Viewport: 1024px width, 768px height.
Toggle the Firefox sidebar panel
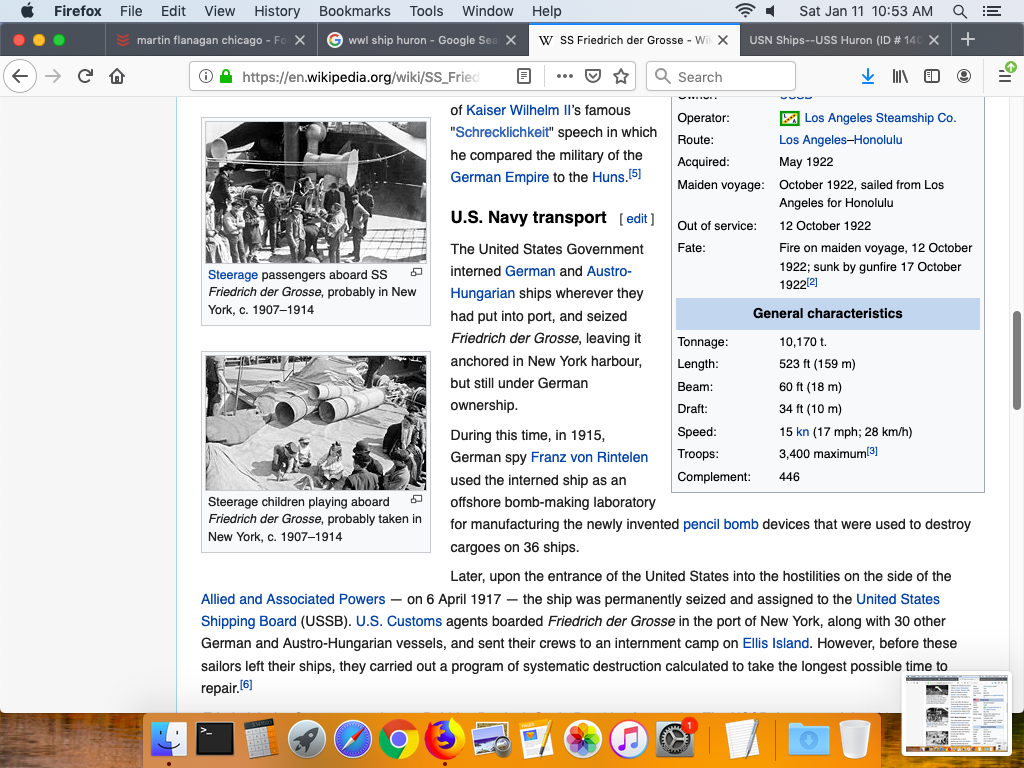pyautogui.click(x=931, y=76)
